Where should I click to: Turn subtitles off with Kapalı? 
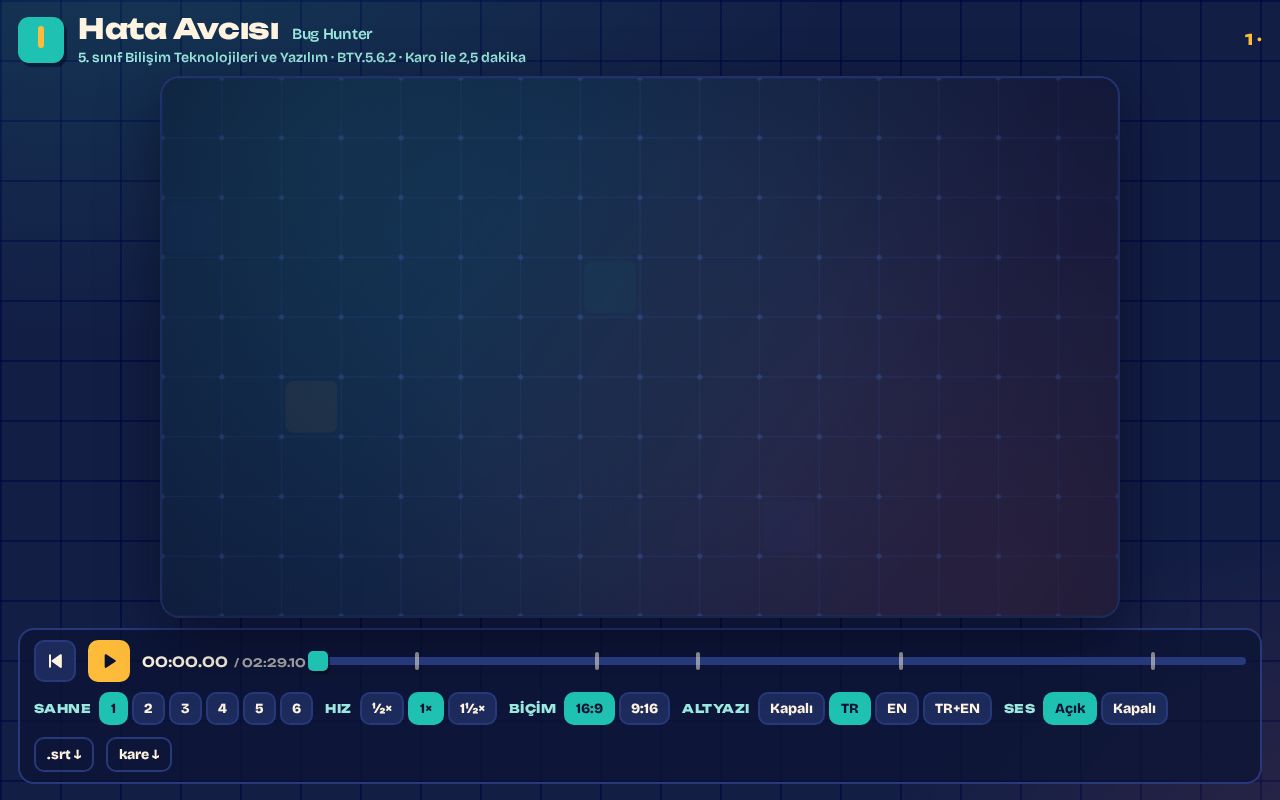click(791, 708)
